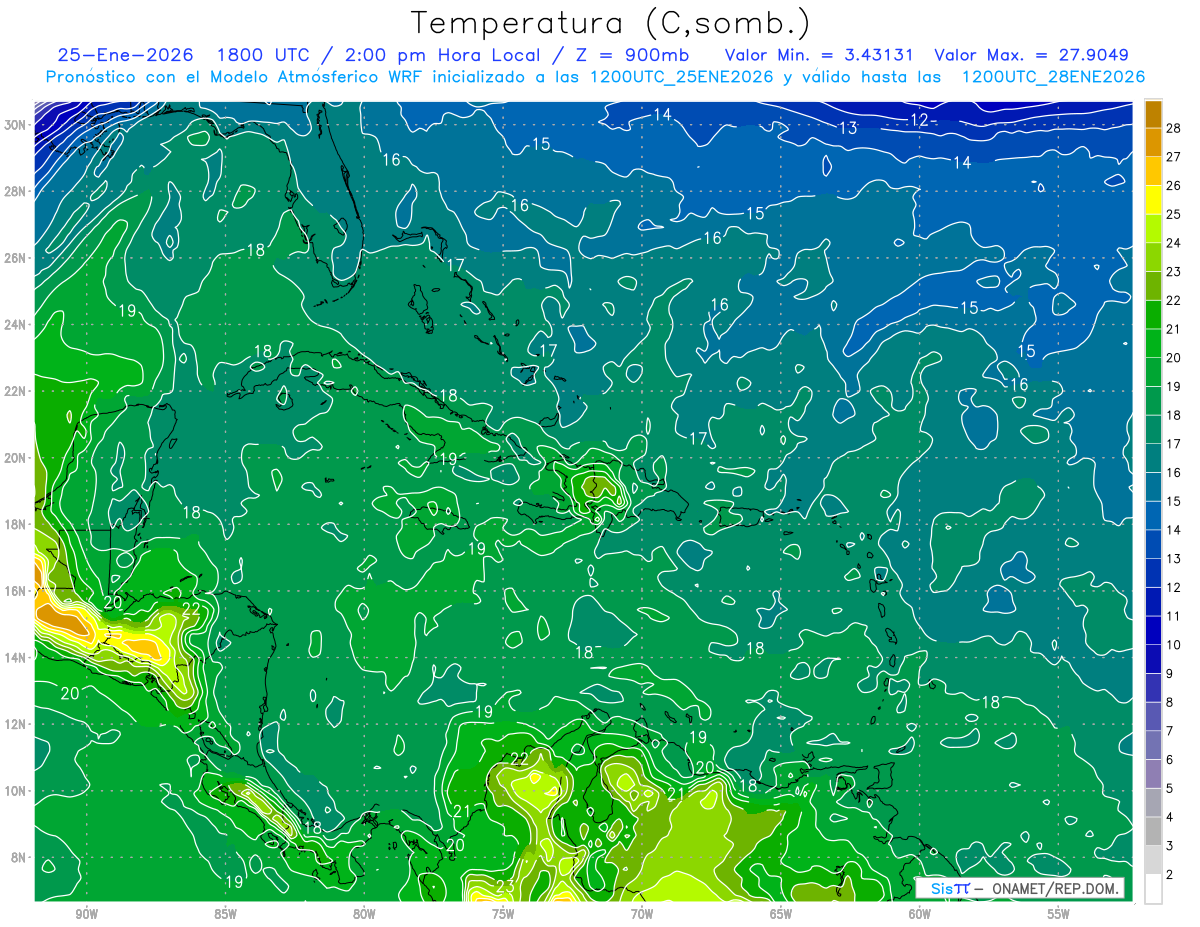Click the "28N" latitude axis label
Viewport: 1200px width, 927px height.
(x=16, y=191)
